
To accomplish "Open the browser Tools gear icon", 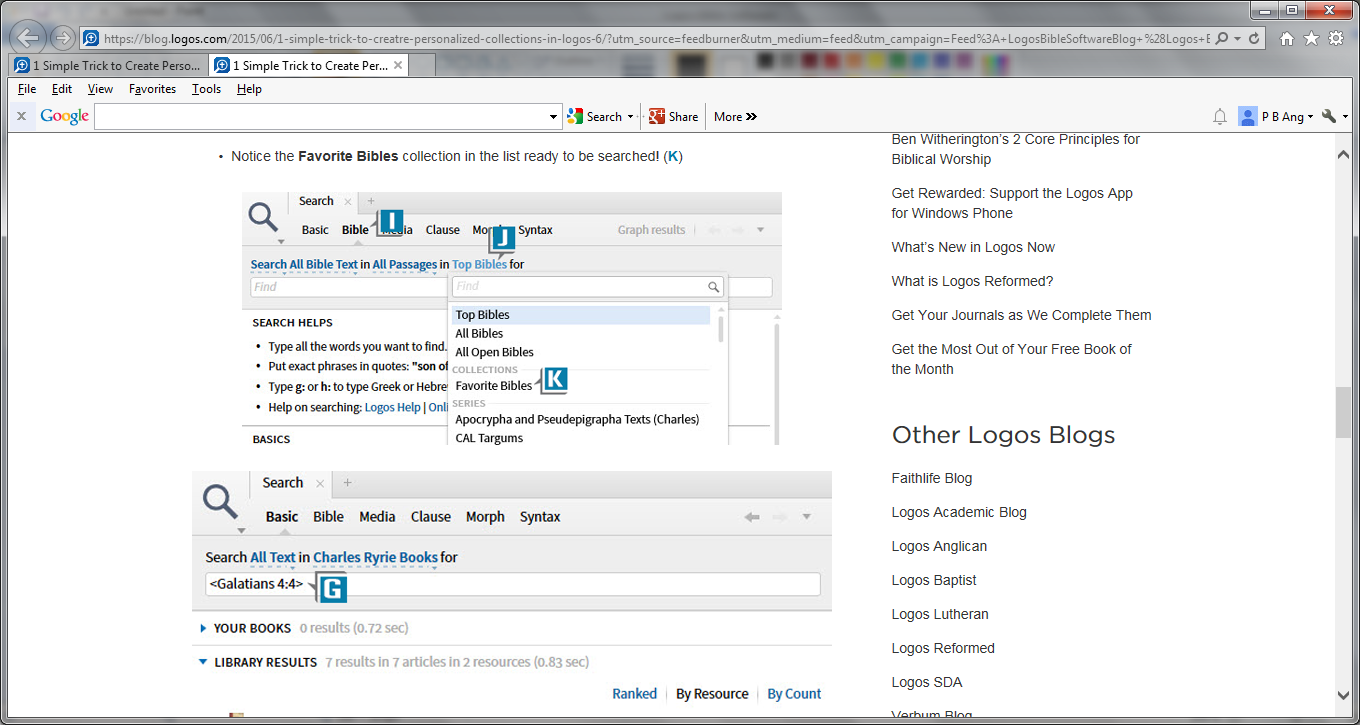I will [x=1335, y=38].
